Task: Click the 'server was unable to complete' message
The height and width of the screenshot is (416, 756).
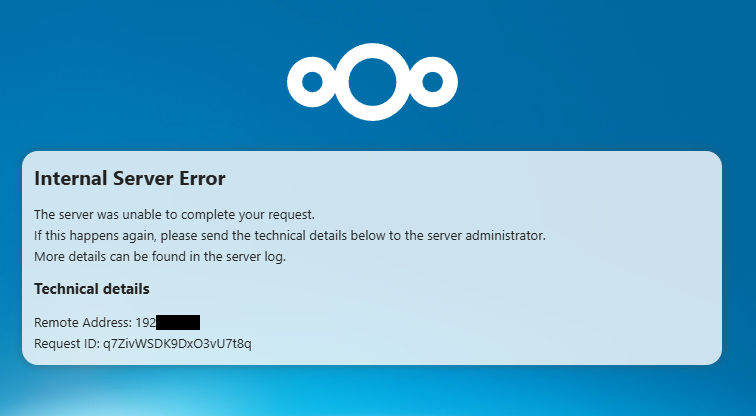Action: click(x=174, y=215)
